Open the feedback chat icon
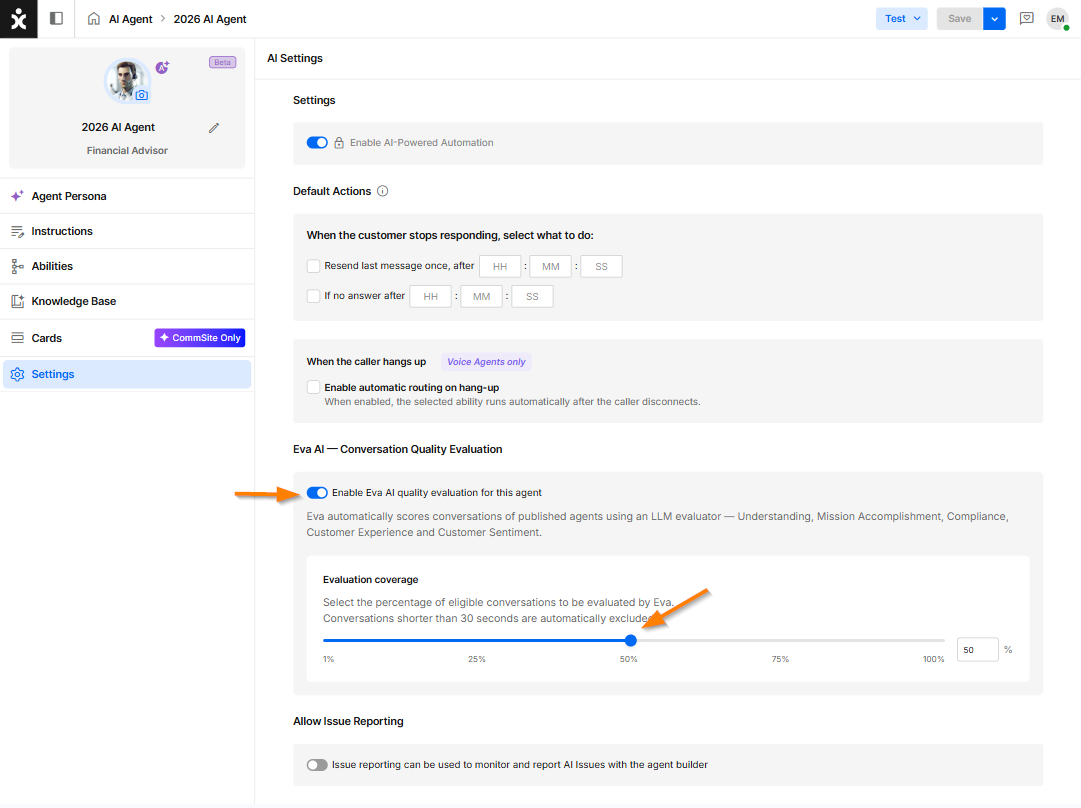This screenshot has height=808, width=1081. 1027,19
